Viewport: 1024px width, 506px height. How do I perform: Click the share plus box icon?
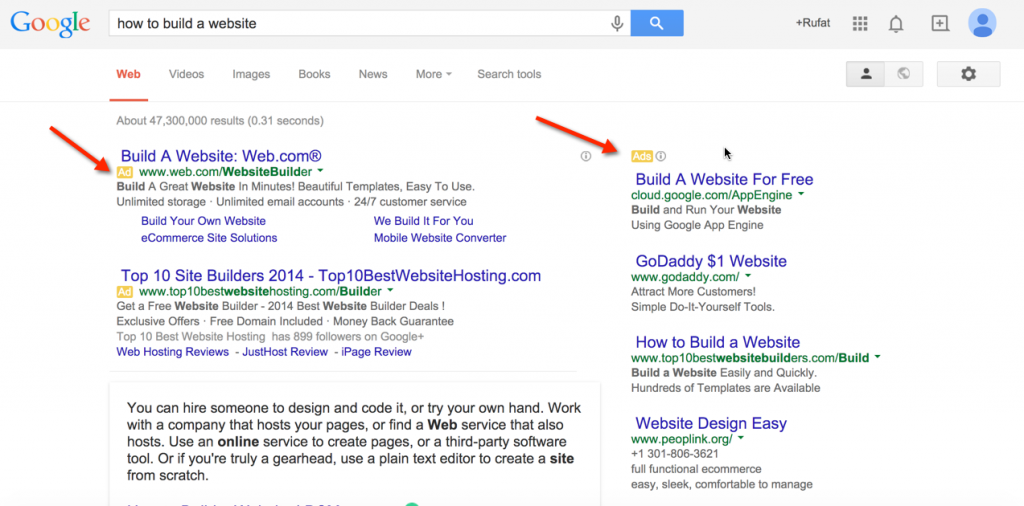(x=939, y=24)
